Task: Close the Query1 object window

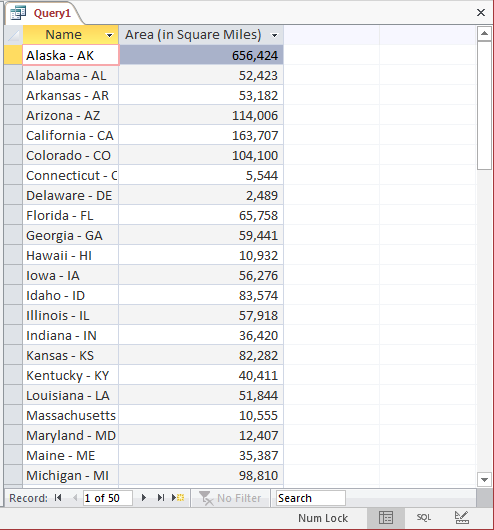Action: [x=480, y=13]
